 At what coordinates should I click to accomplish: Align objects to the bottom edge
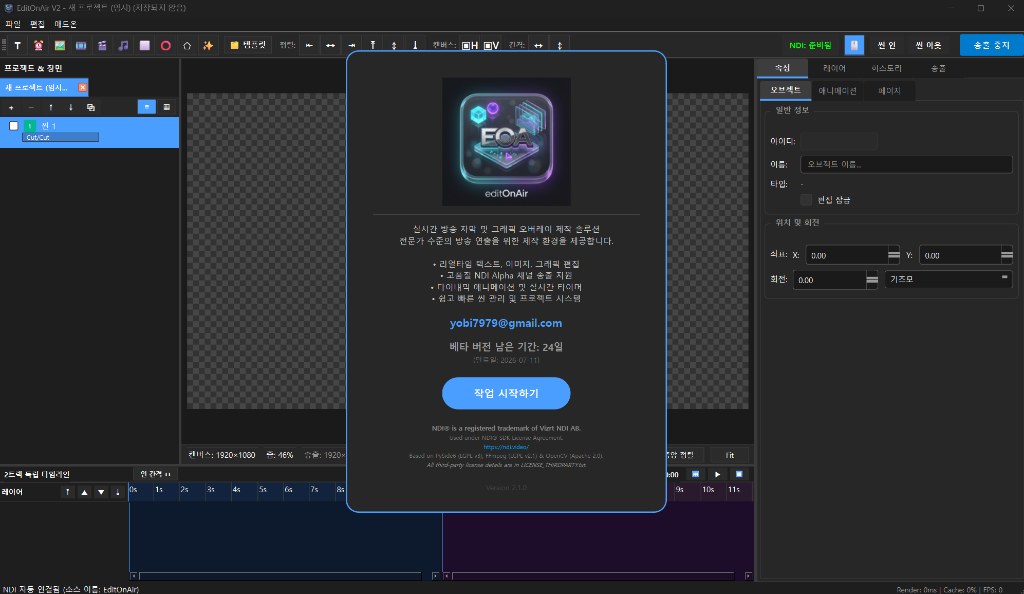(415, 46)
